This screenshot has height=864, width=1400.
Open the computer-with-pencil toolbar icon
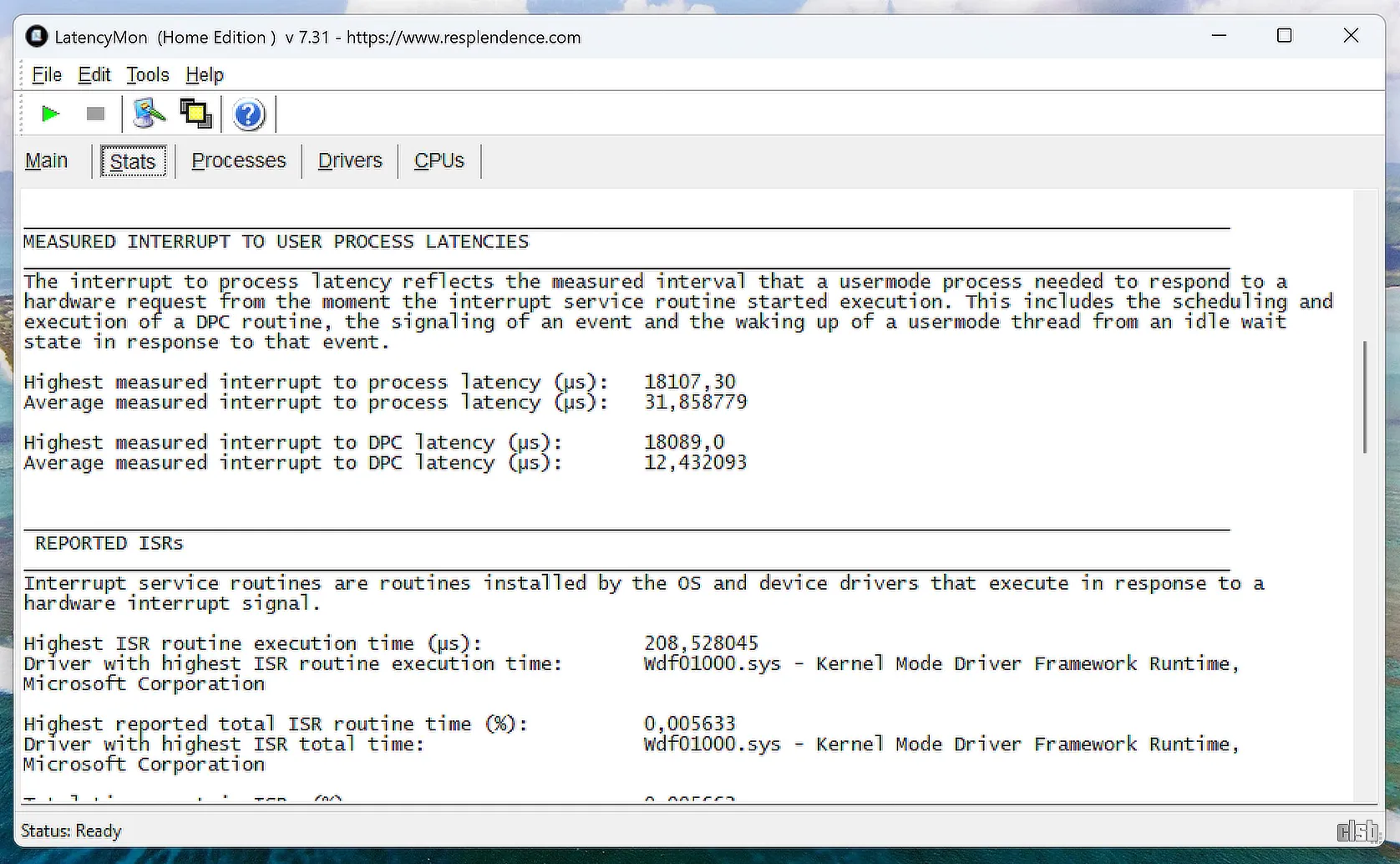click(149, 114)
